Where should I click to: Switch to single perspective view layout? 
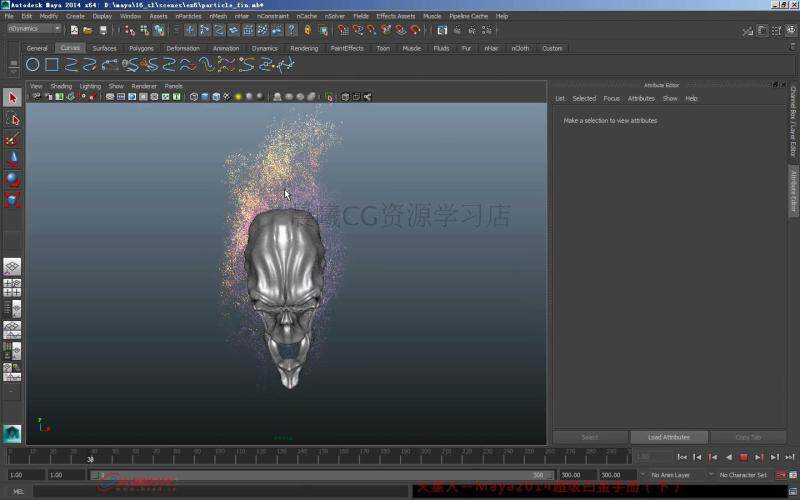point(12,266)
